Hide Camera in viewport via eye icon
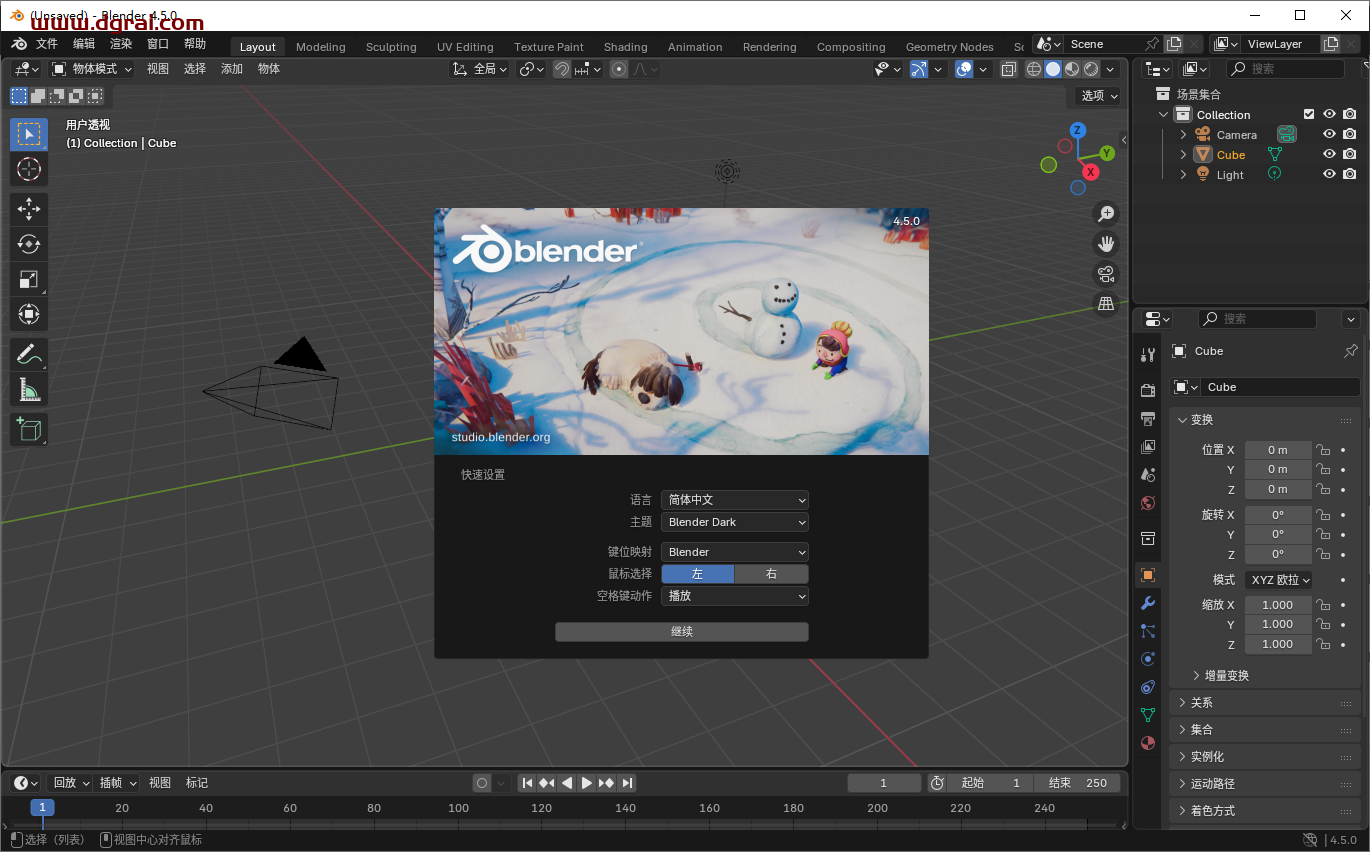Screen dimensions: 1370x852 (1329, 135)
